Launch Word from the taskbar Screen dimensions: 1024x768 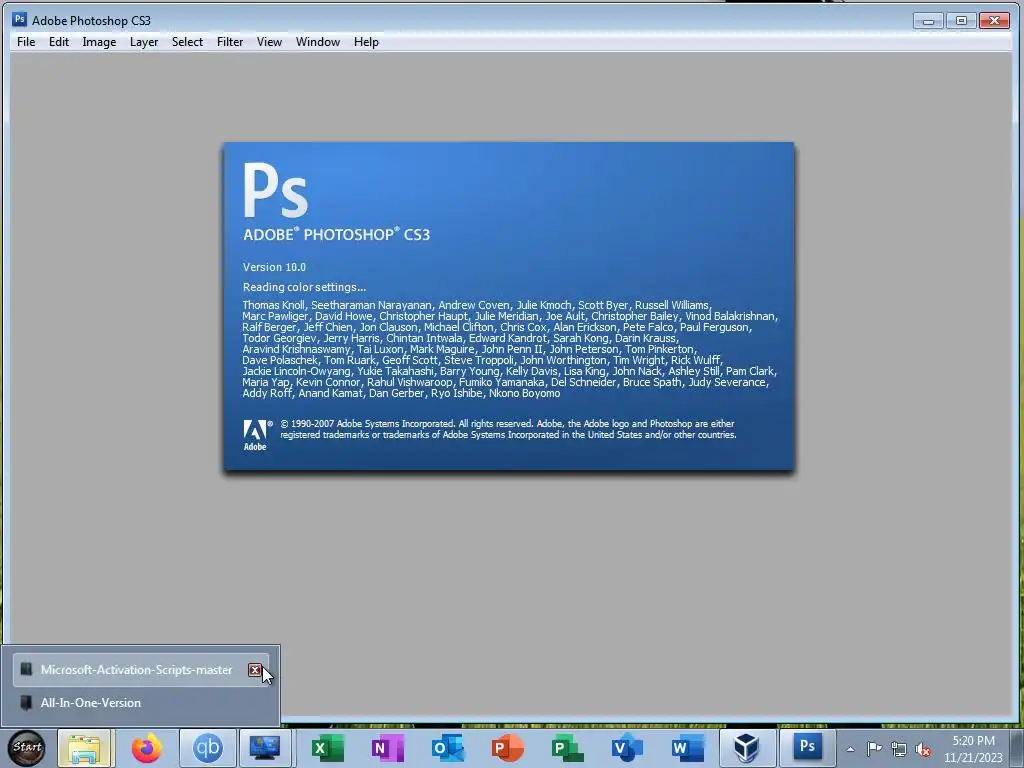tap(688, 748)
